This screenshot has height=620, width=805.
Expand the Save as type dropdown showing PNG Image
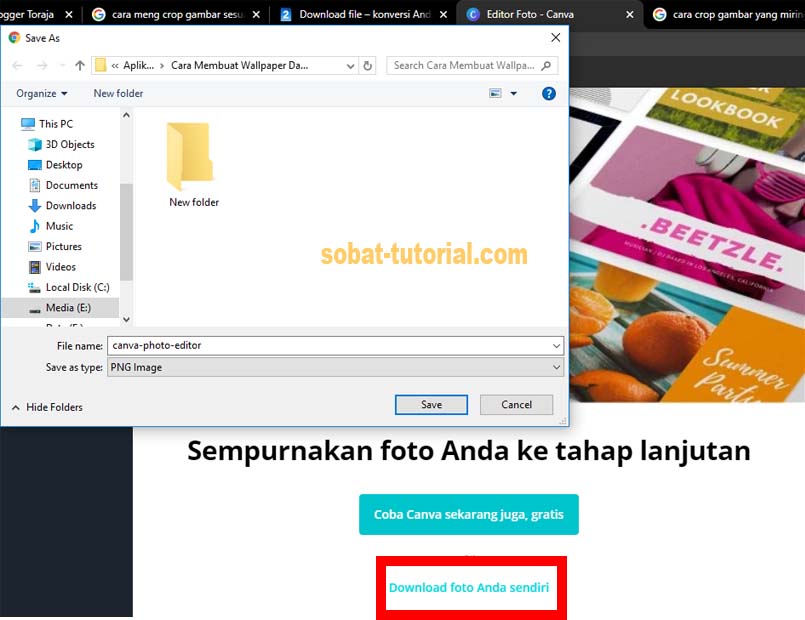coord(556,367)
